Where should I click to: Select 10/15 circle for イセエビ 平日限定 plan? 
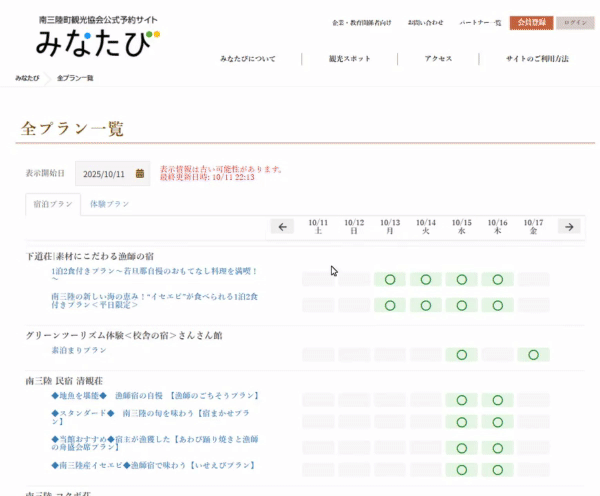[x=462, y=305]
